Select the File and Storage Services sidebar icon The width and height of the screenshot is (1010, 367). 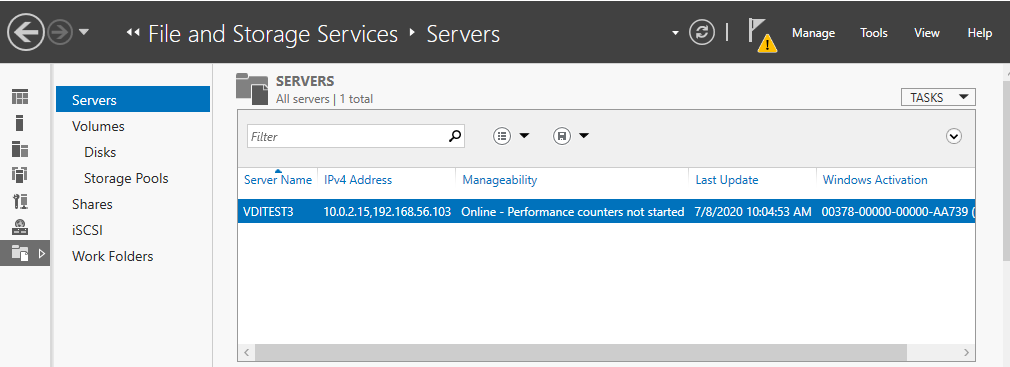tap(21, 254)
